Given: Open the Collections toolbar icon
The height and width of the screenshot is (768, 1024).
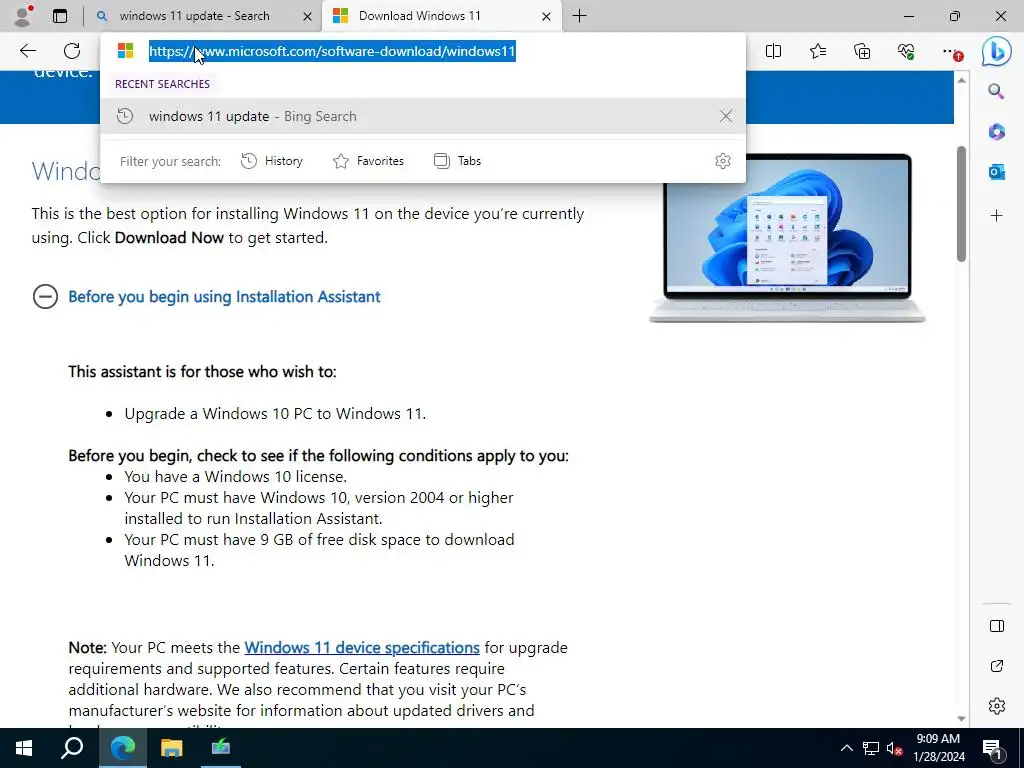Looking at the screenshot, I should (862, 51).
